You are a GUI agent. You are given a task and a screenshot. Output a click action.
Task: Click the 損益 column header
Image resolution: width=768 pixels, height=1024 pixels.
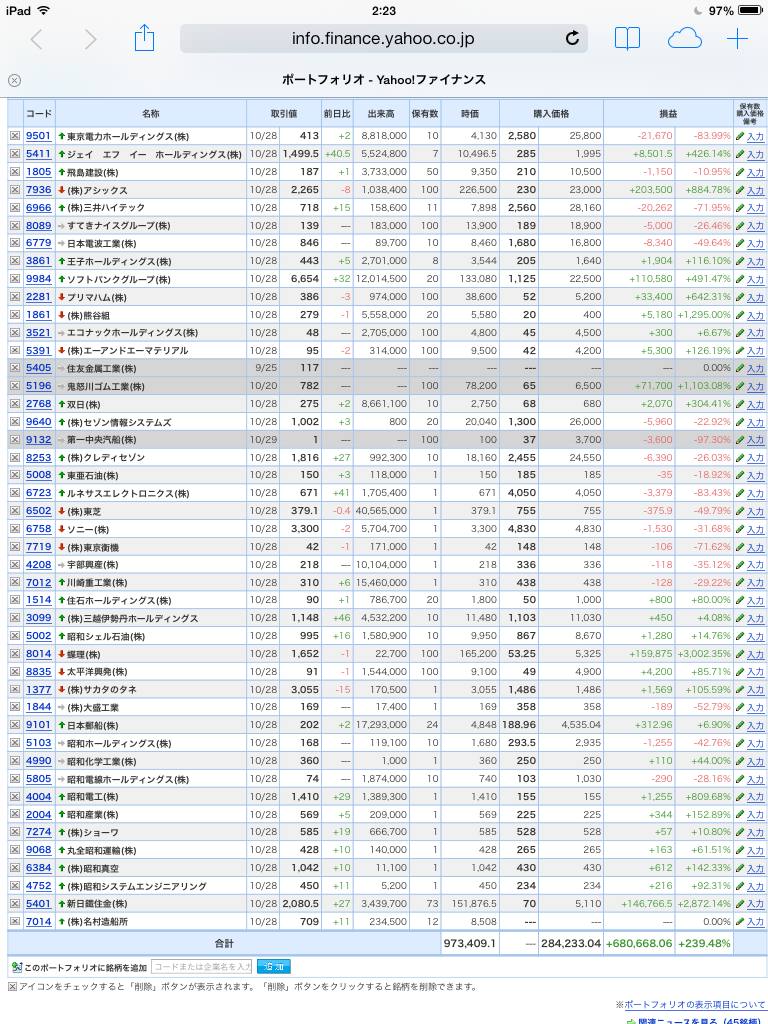[x=668, y=114]
